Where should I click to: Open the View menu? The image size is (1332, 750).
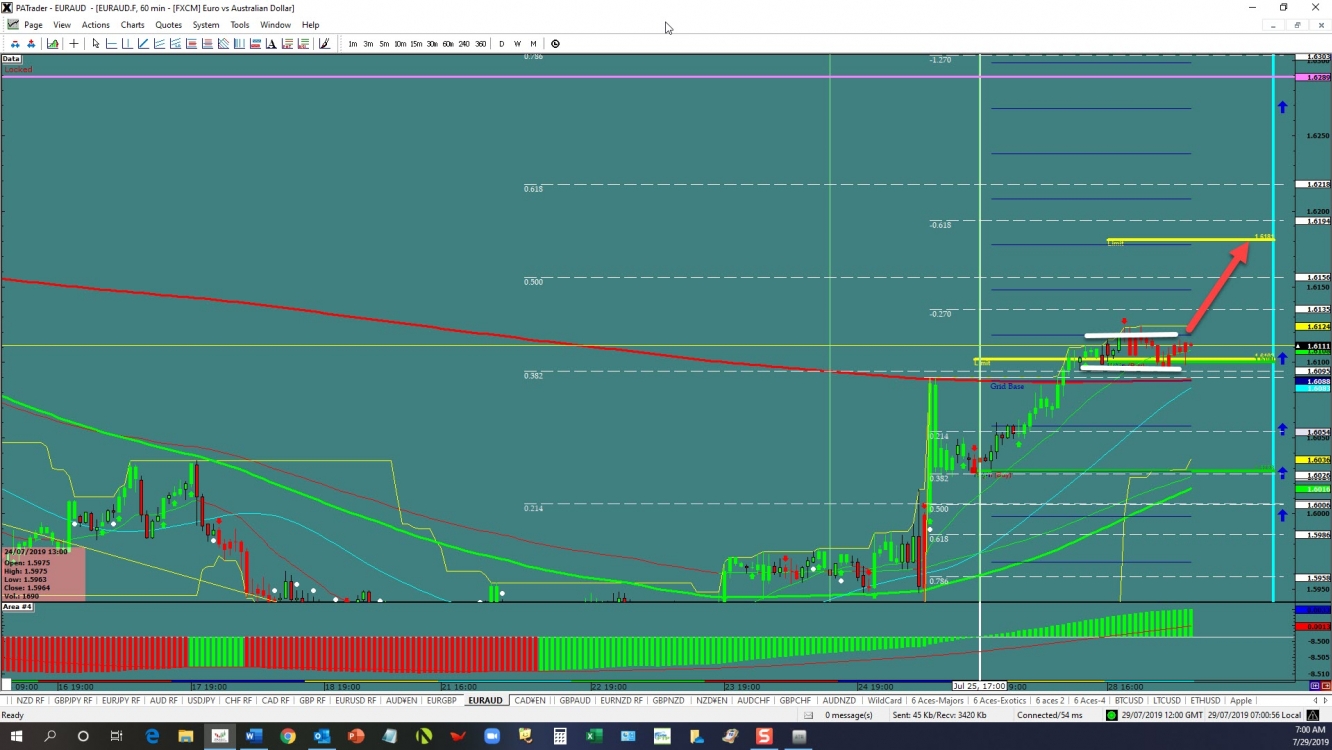62,25
